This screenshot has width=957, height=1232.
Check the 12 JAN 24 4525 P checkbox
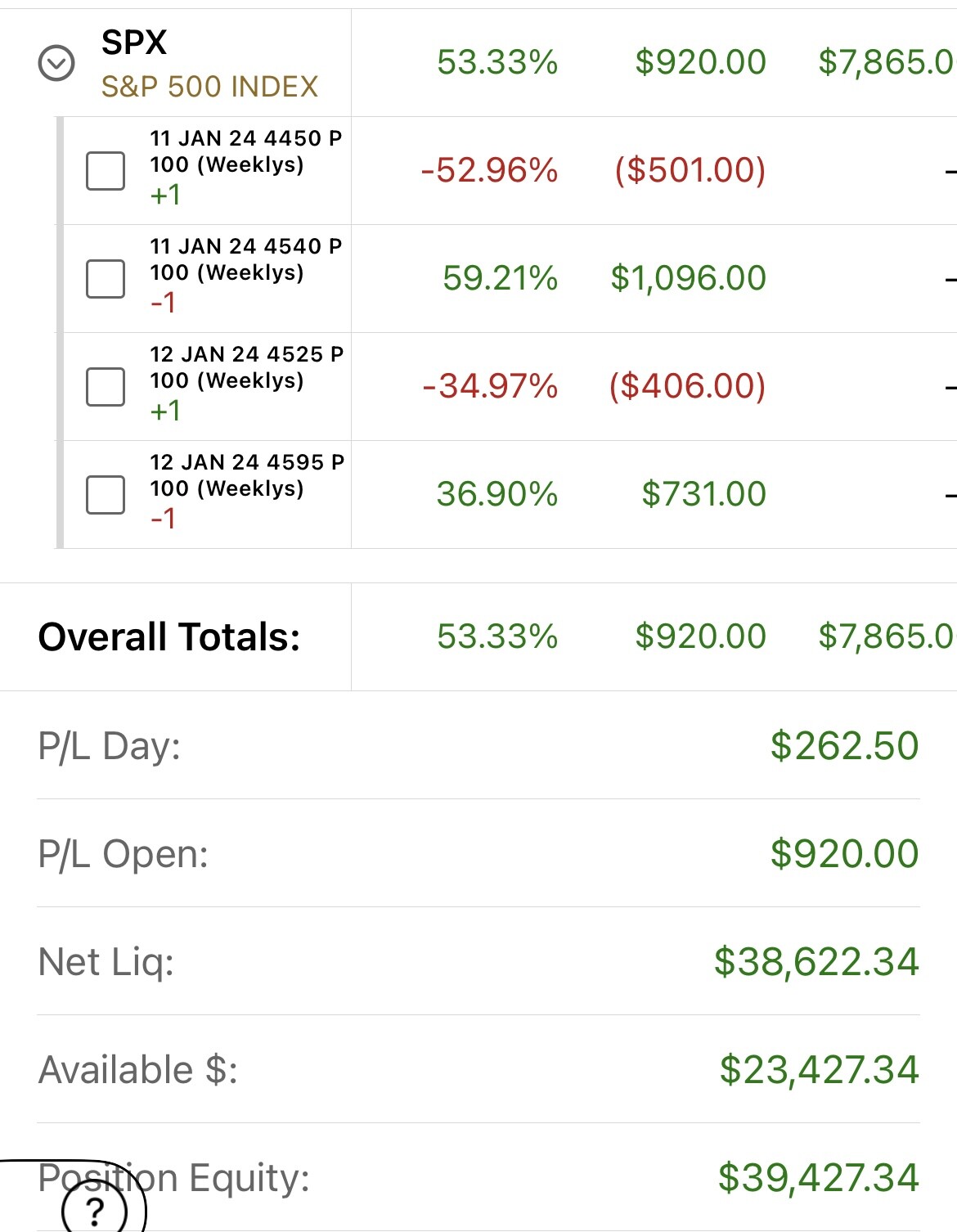[106, 386]
